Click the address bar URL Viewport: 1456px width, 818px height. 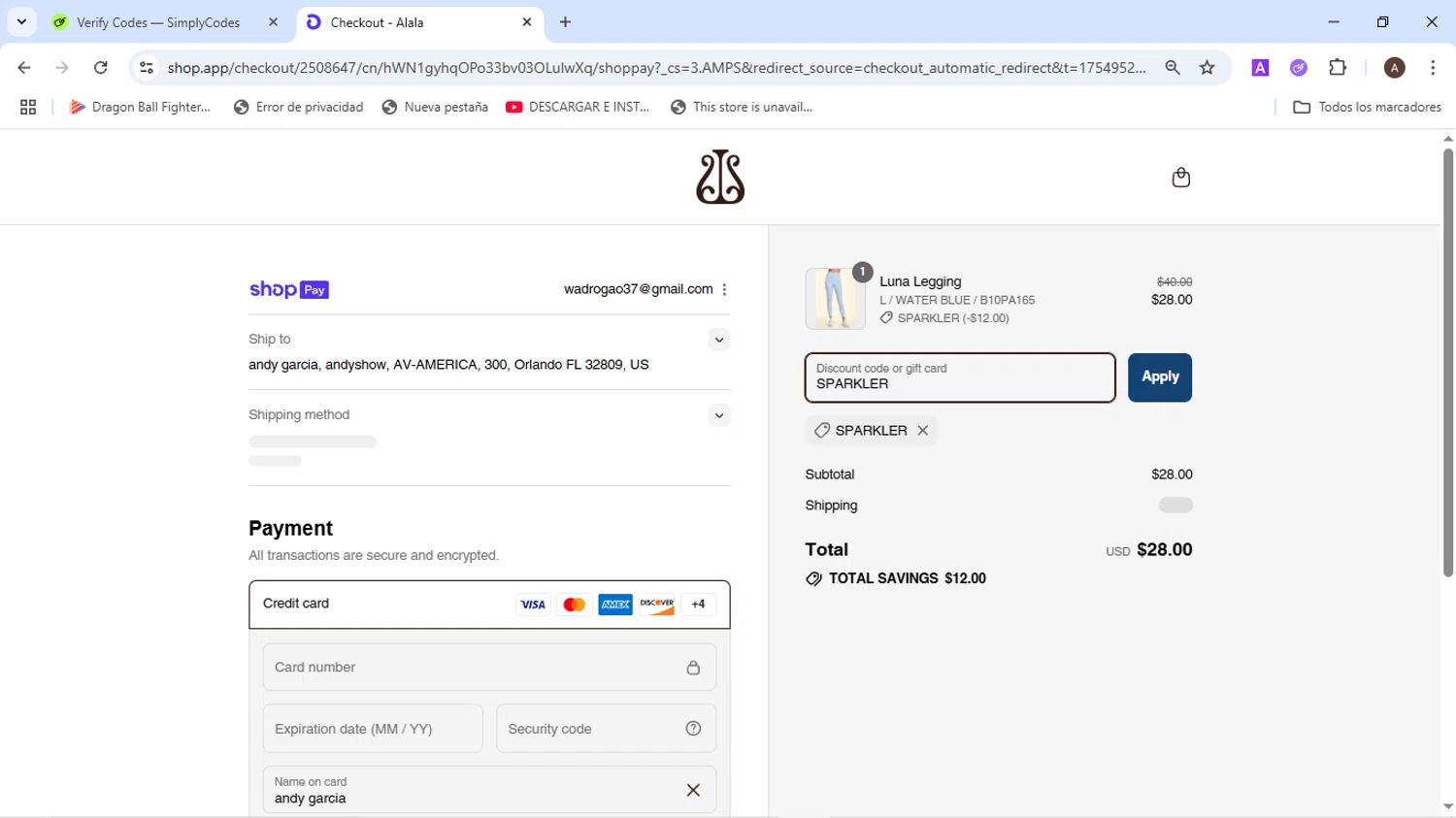(x=656, y=68)
